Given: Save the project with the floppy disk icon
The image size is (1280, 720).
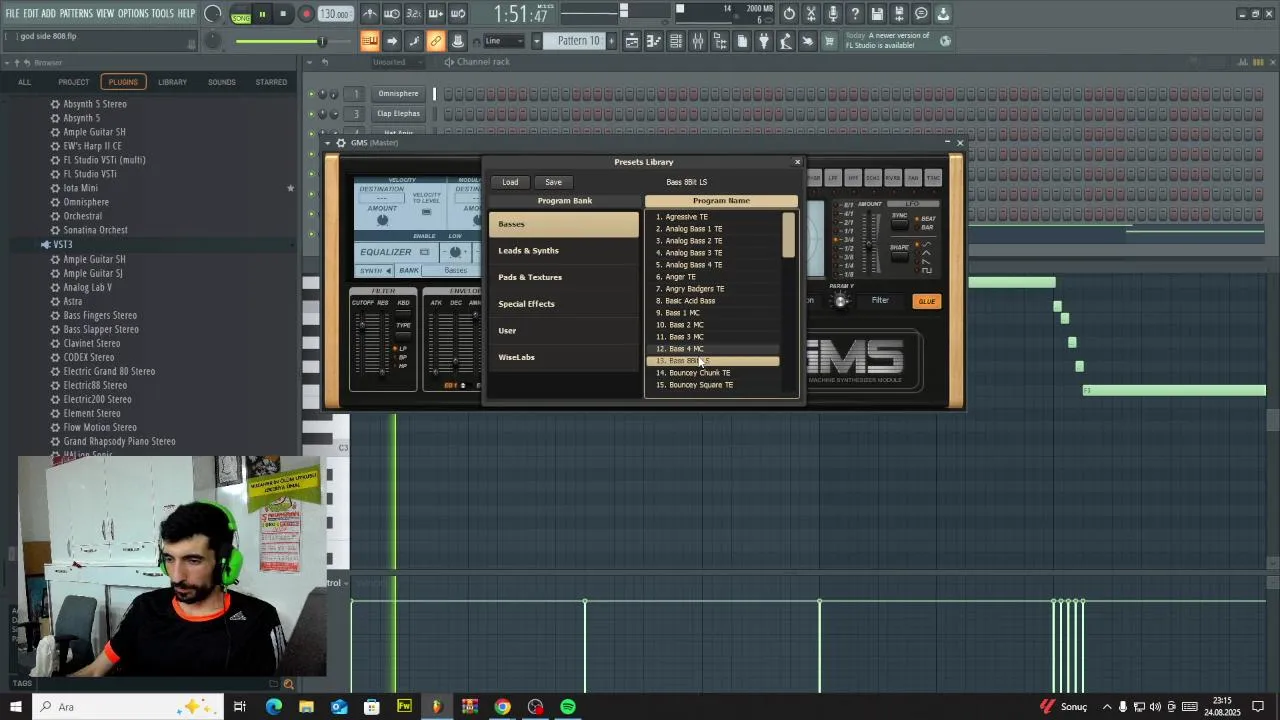Looking at the screenshot, I should [877, 14].
